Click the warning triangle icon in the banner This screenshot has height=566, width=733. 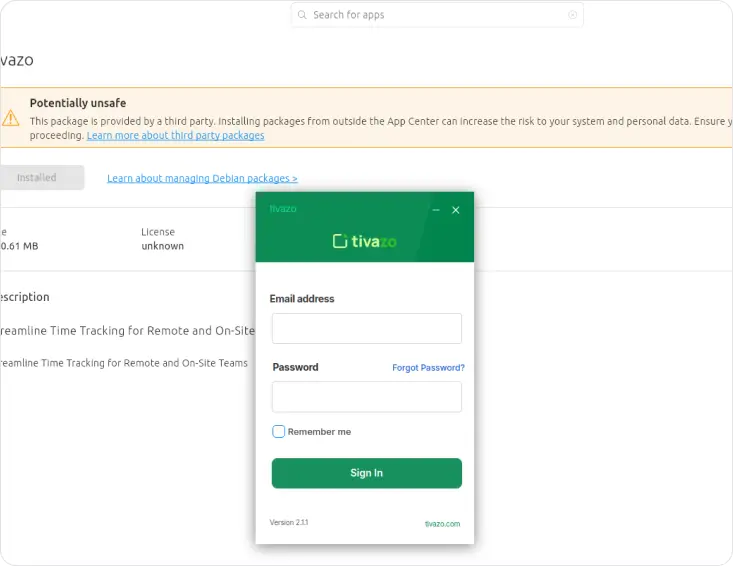10,118
